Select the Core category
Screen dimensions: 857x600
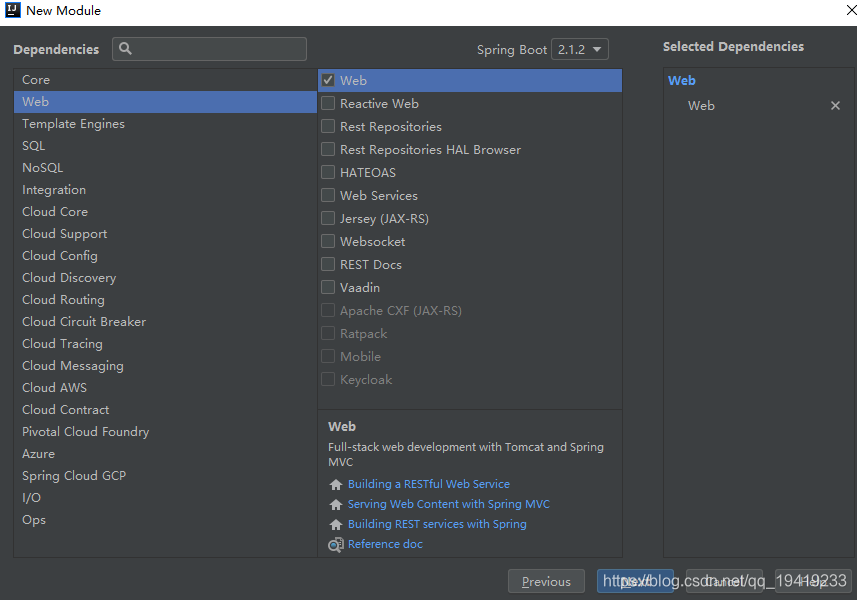click(x=165, y=80)
